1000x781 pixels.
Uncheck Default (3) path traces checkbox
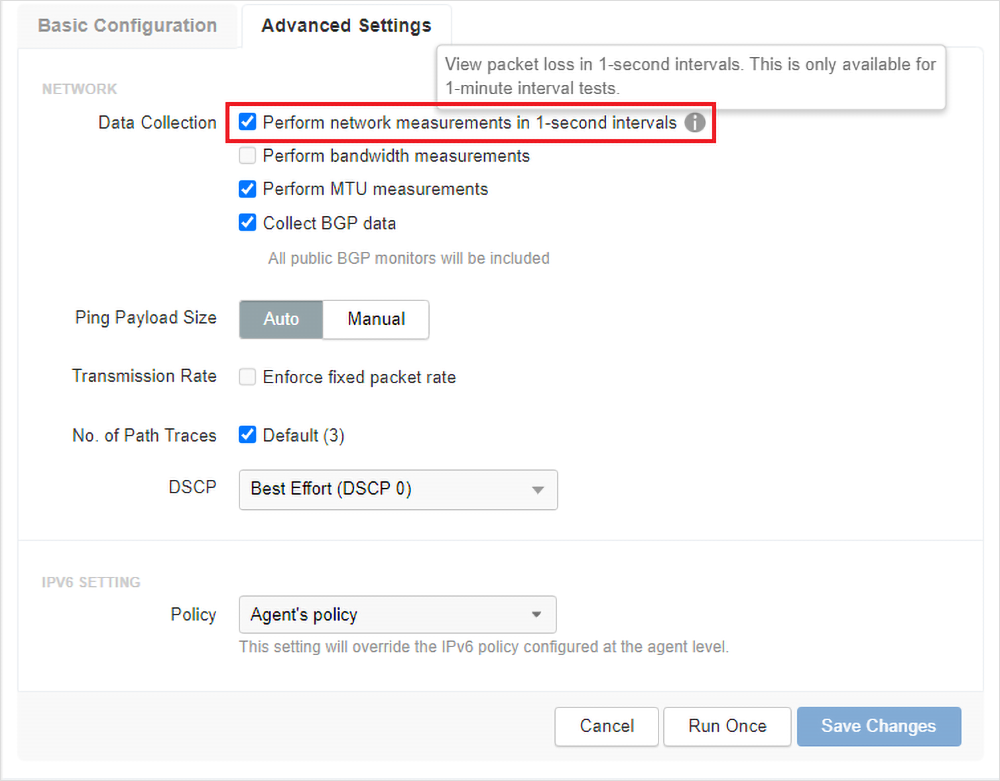248,435
